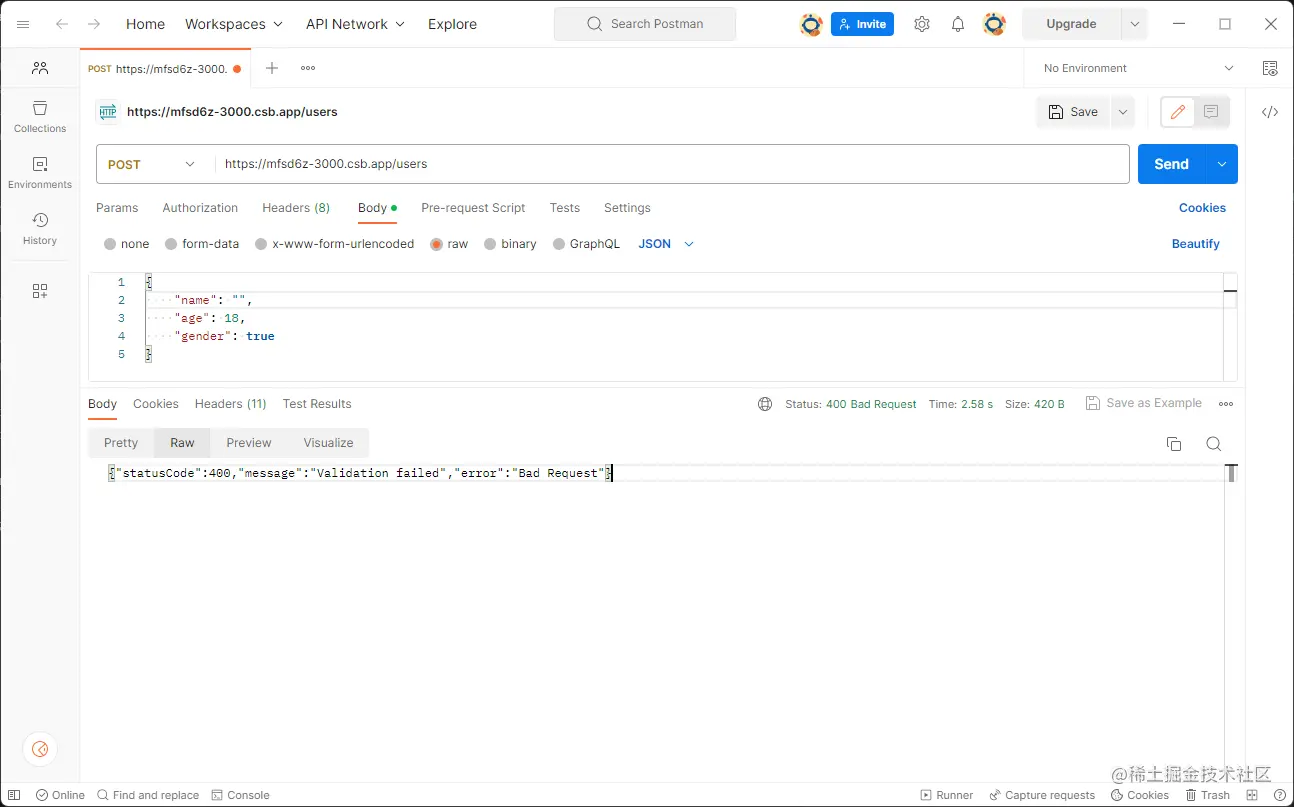
Task: Toggle the sidebar icon in status bar
Action: [14, 795]
